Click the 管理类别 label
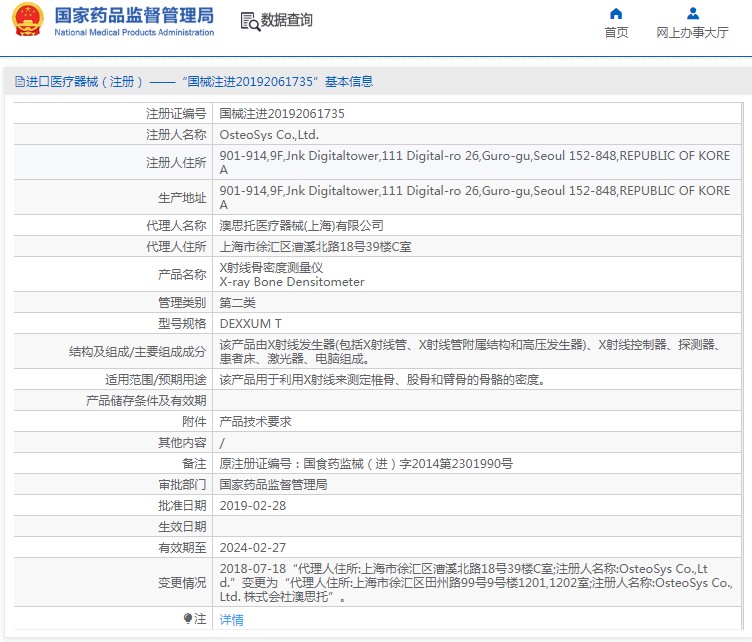This screenshot has width=752, height=642. pyautogui.click(x=182, y=303)
